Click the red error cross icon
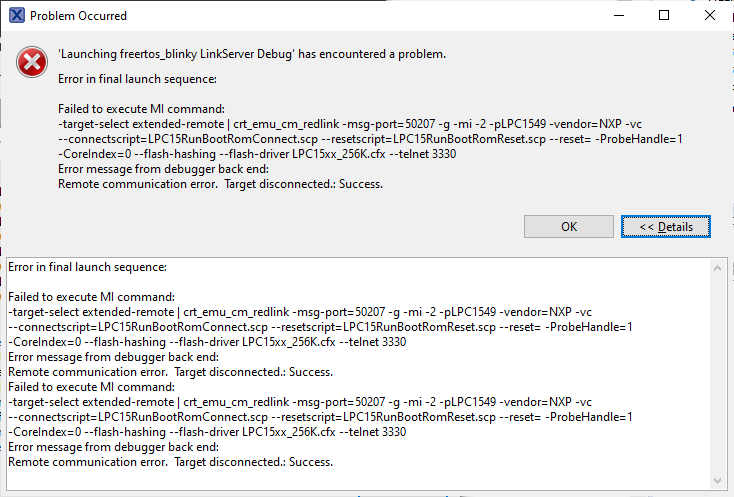The image size is (734, 497). [32, 62]
